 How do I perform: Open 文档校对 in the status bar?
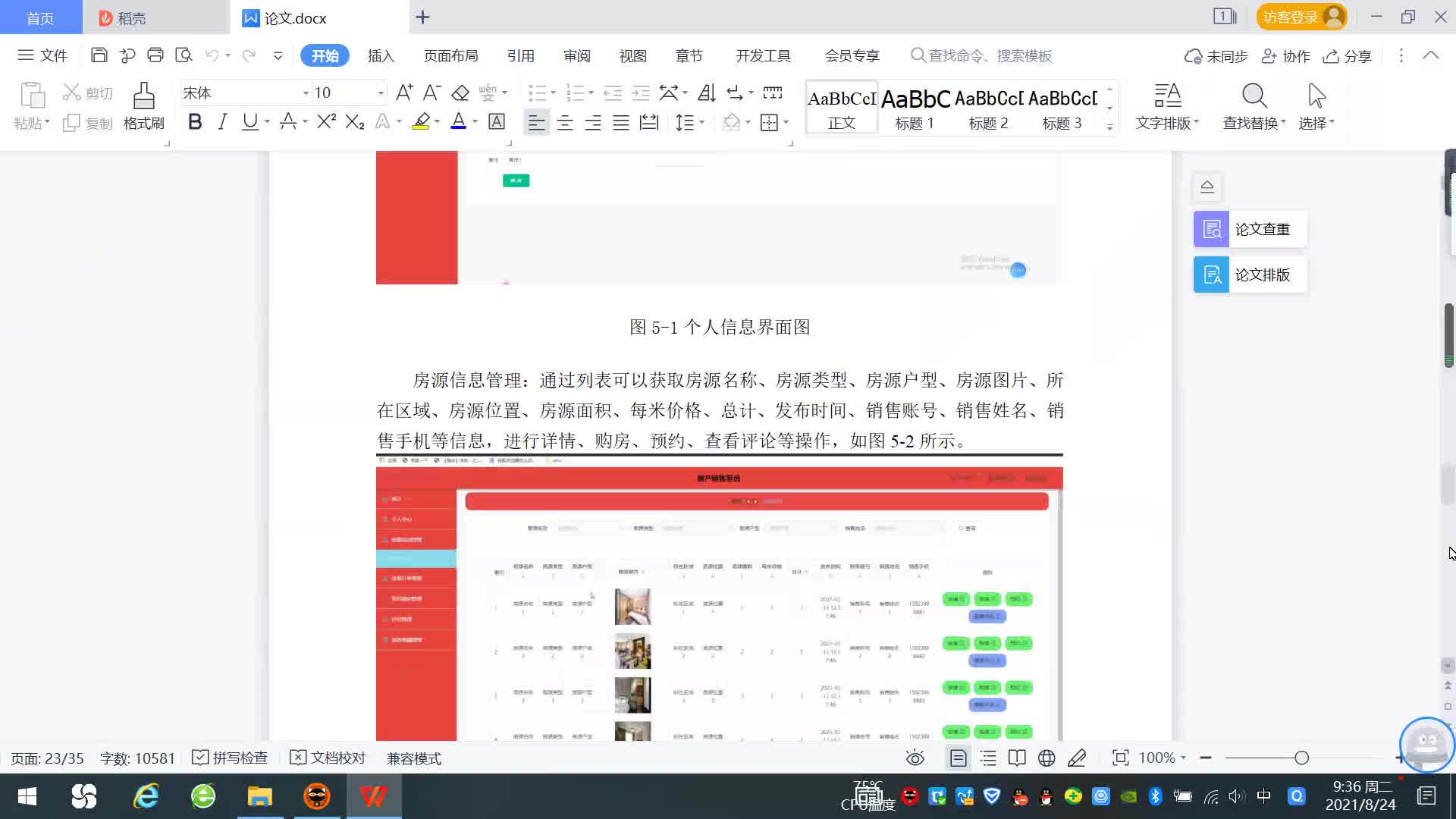(x=328, y=758)
